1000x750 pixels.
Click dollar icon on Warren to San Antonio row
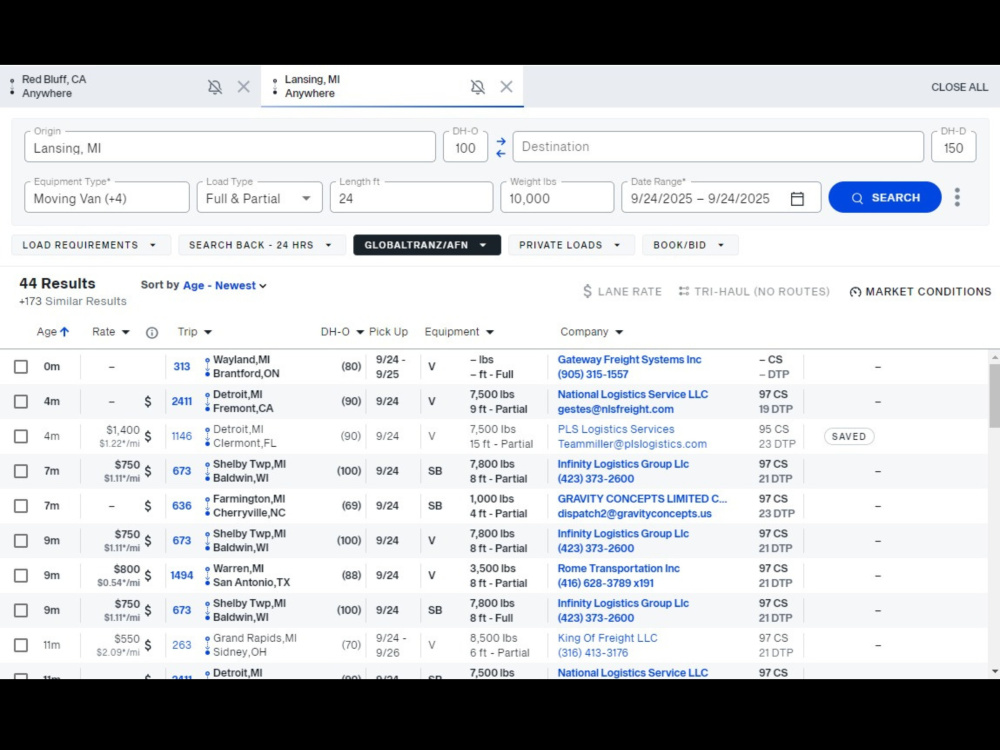148,575
